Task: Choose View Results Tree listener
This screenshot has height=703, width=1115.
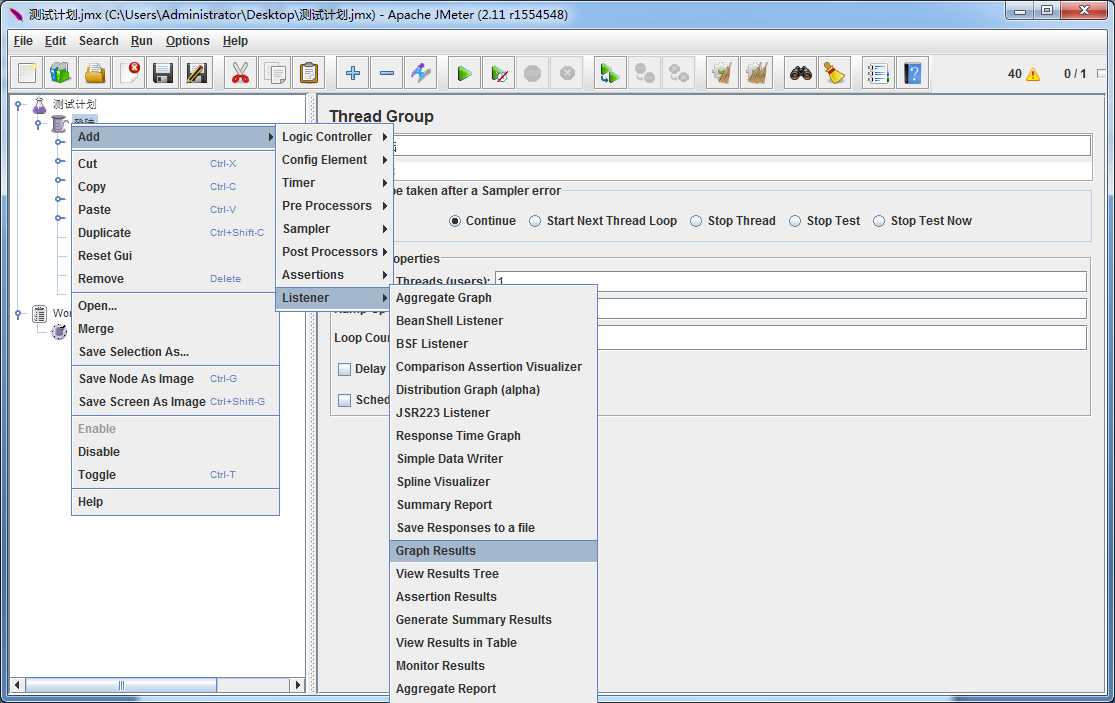Action: pyautogui.click(x=494, y=574)
